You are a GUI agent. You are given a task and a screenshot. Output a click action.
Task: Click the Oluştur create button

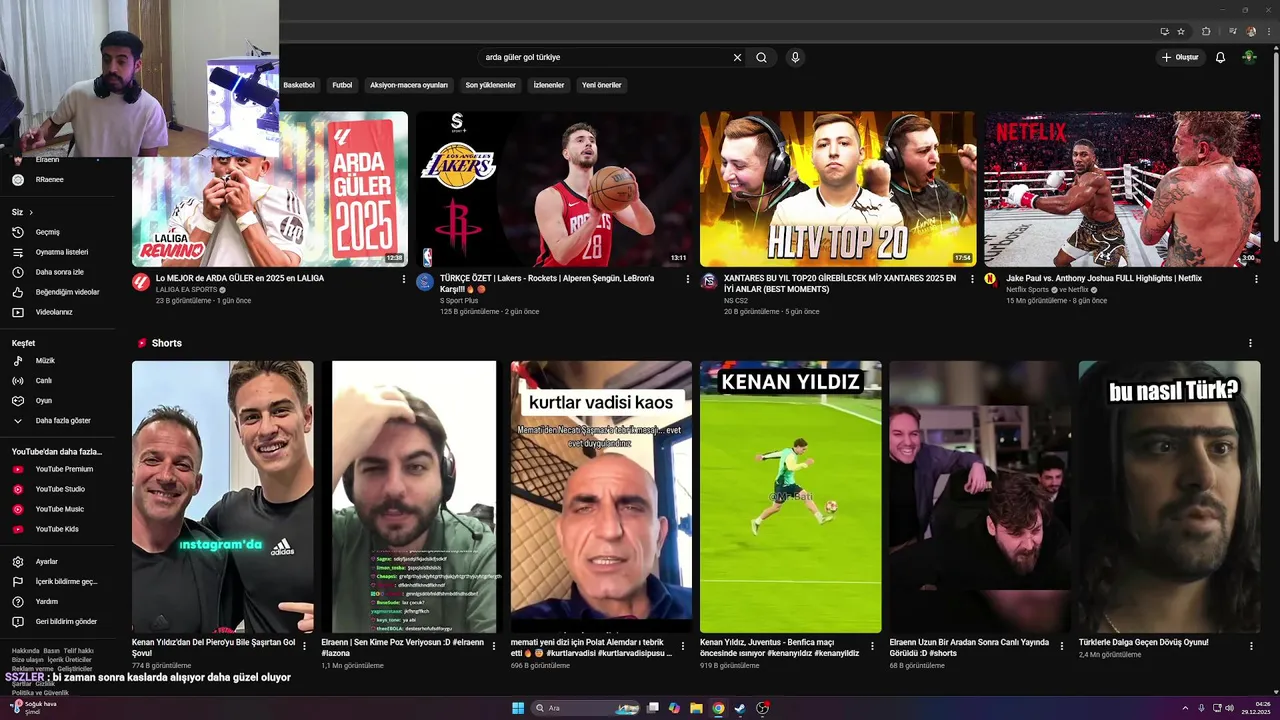(1180, 57)
